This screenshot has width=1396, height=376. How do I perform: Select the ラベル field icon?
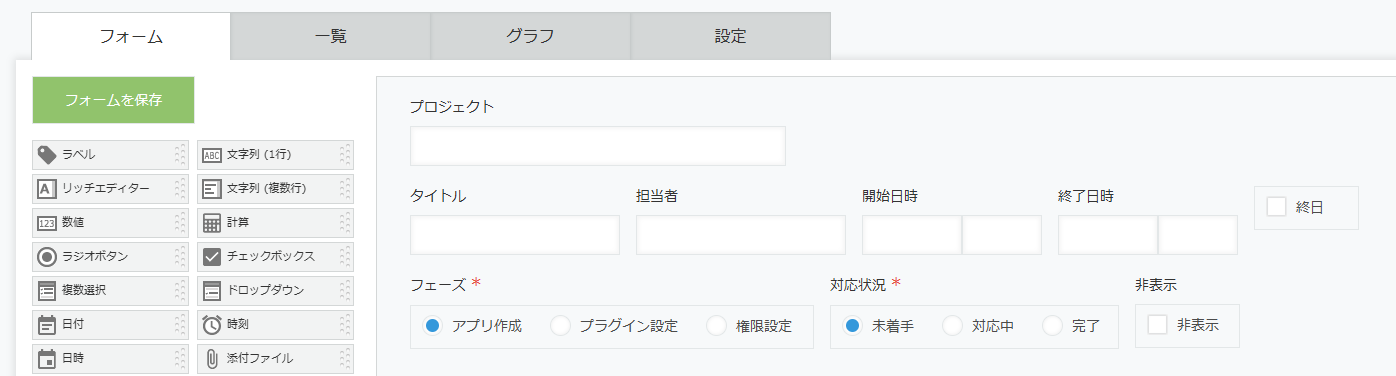[46, 155]
